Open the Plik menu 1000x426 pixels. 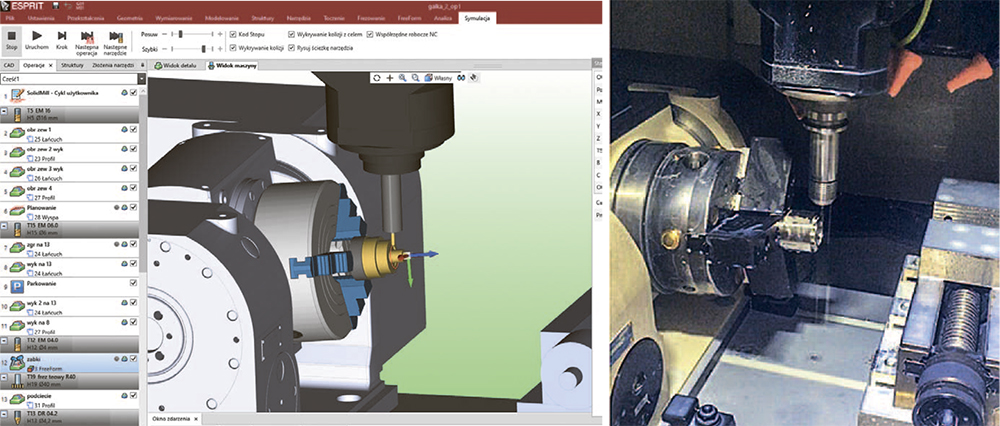click(x=11, y=19)
